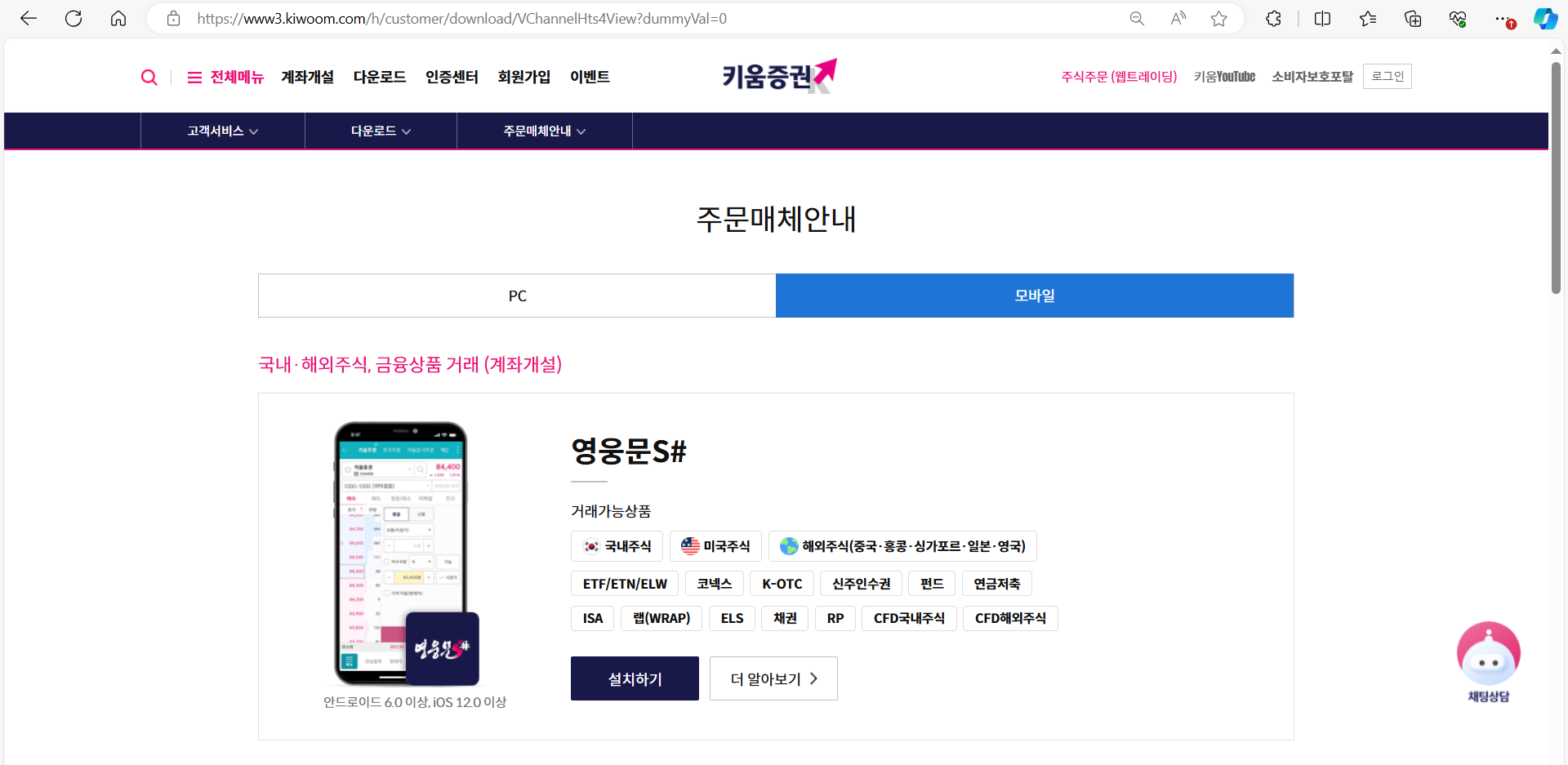Select the 국내주식 tag with Korean flag
This screenshot has height=765, width=1568.
pyautogui.click(x=617, y=546)
